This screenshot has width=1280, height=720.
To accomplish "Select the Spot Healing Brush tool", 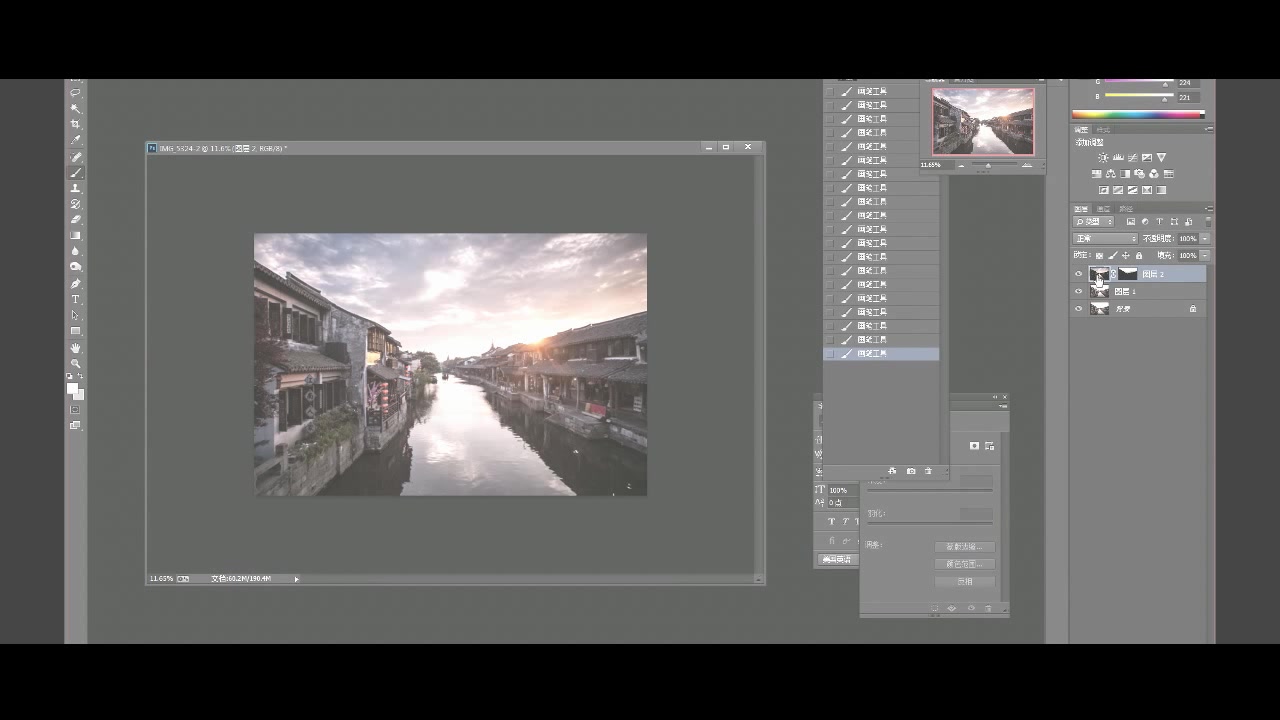I will click(75, 157).
